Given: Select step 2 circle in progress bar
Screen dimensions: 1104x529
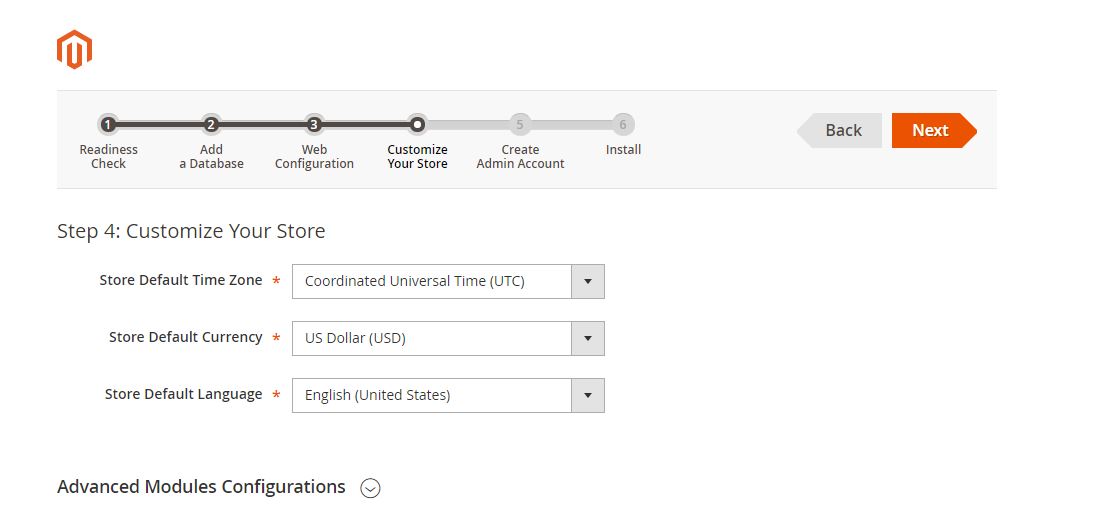Looking at the screenshot, I should click(x=211, y=125).
